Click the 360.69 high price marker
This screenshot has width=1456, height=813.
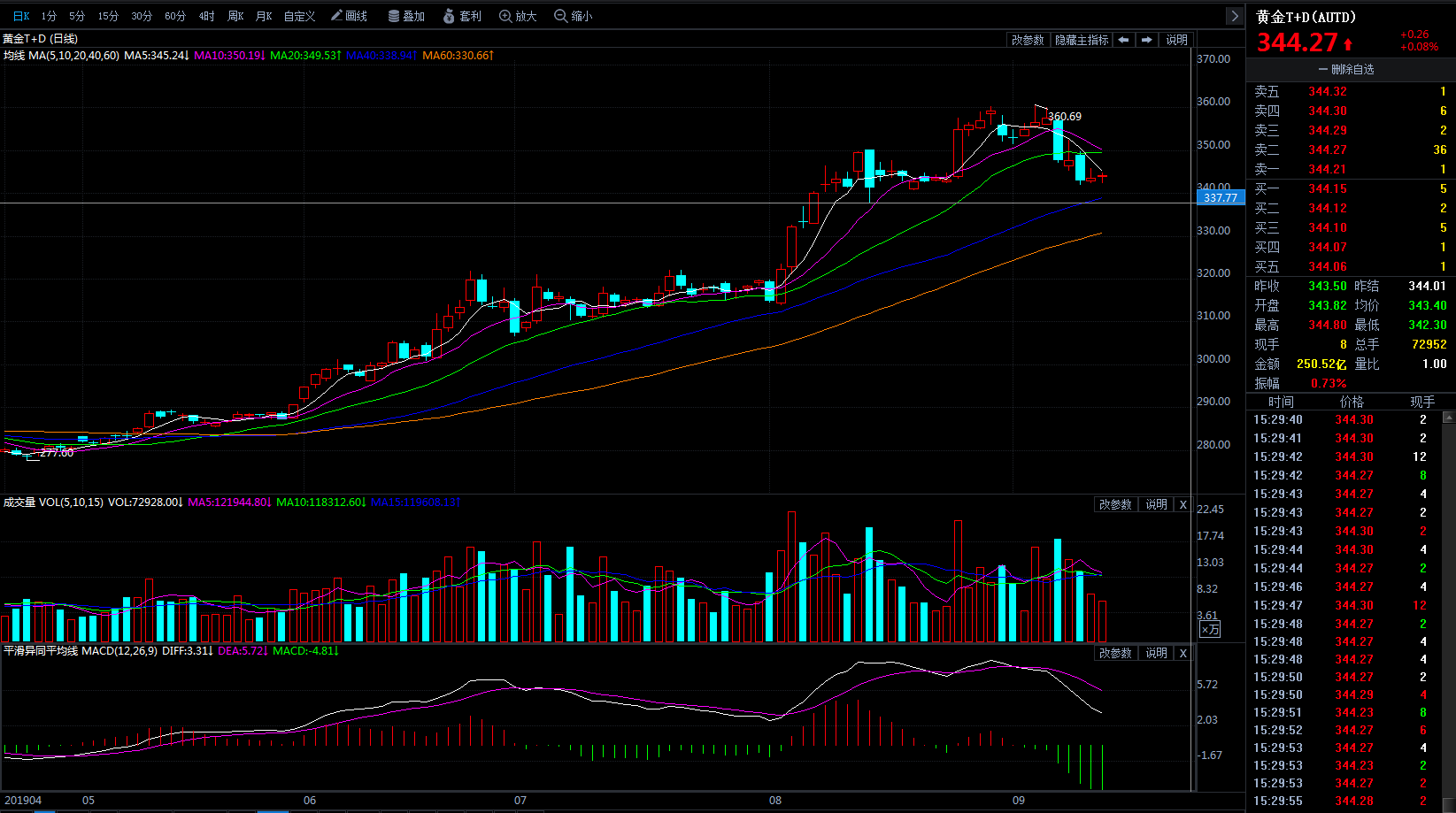pyautogui.click(x=1065, y=116)
